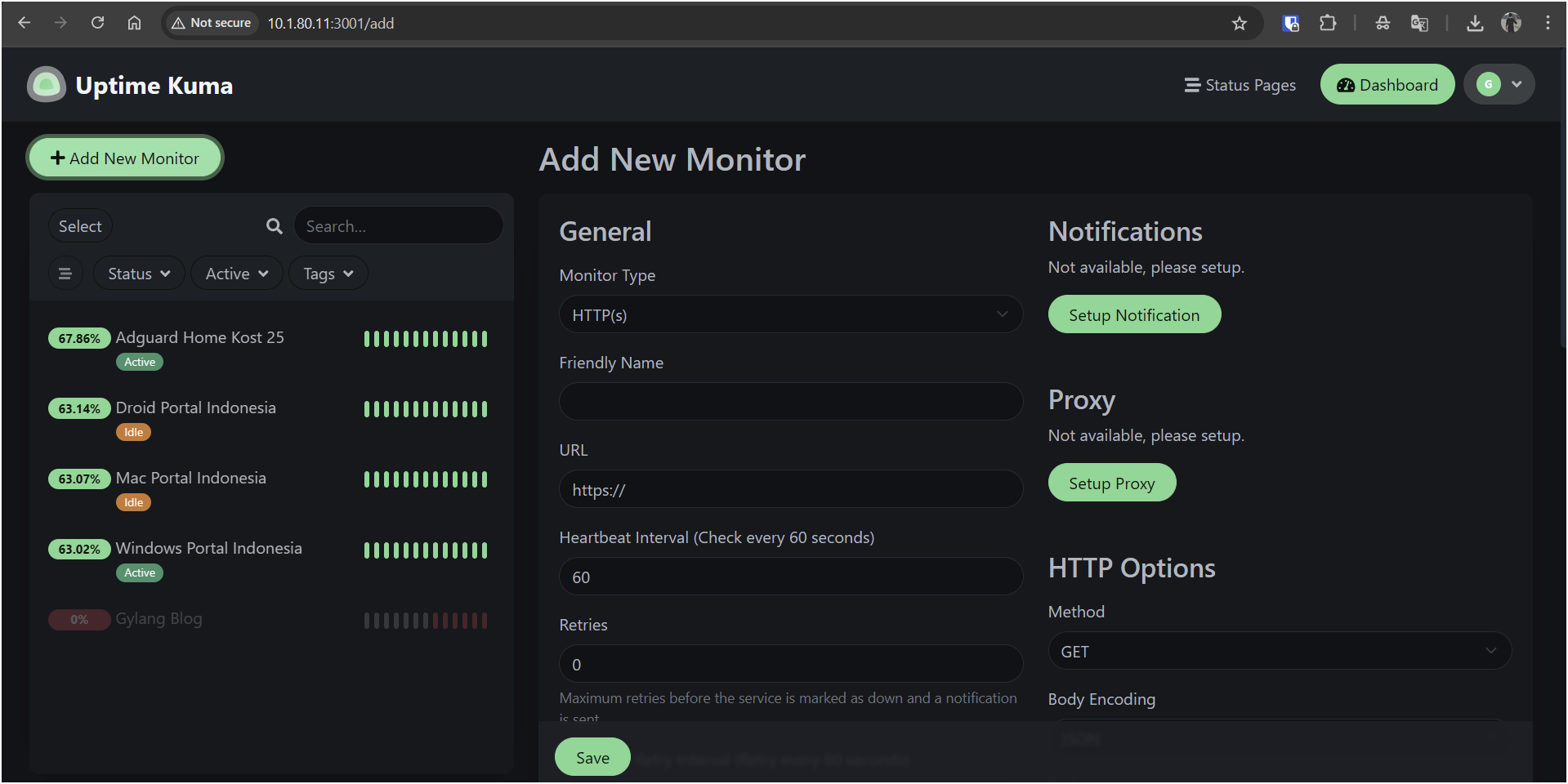Click the 0% uptime badge

79,619
